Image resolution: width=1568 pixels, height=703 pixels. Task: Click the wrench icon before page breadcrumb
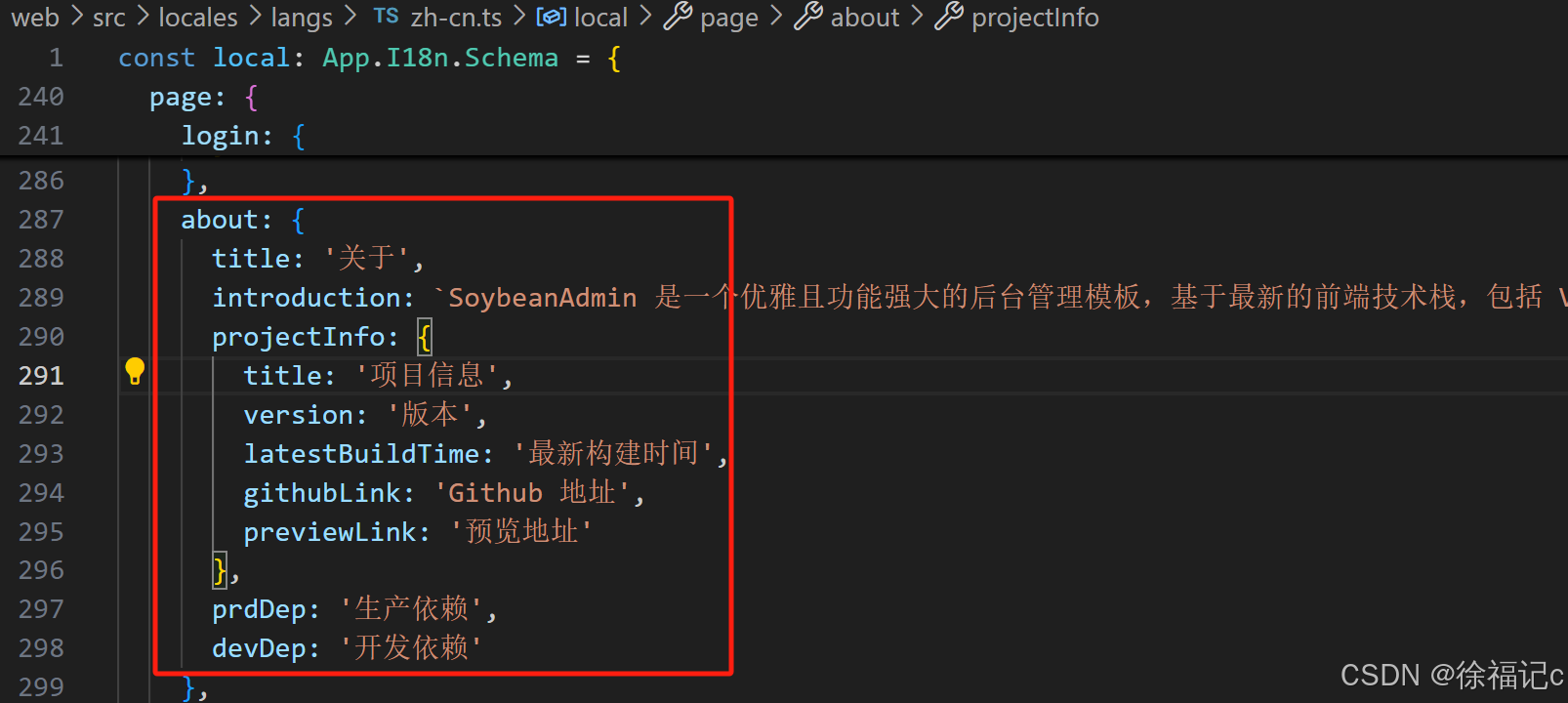click(678, 17)
